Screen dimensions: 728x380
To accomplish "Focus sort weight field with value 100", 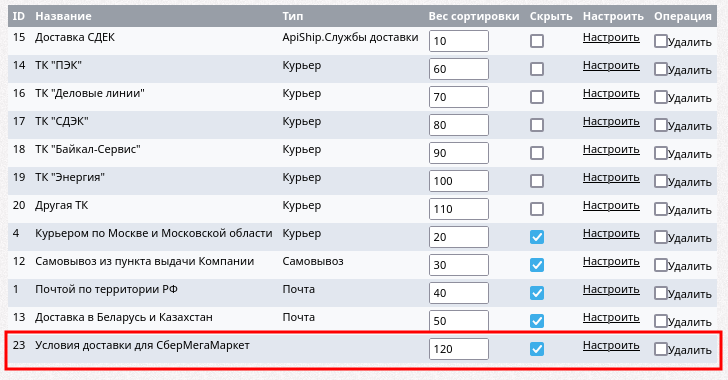I will (459, 181).
